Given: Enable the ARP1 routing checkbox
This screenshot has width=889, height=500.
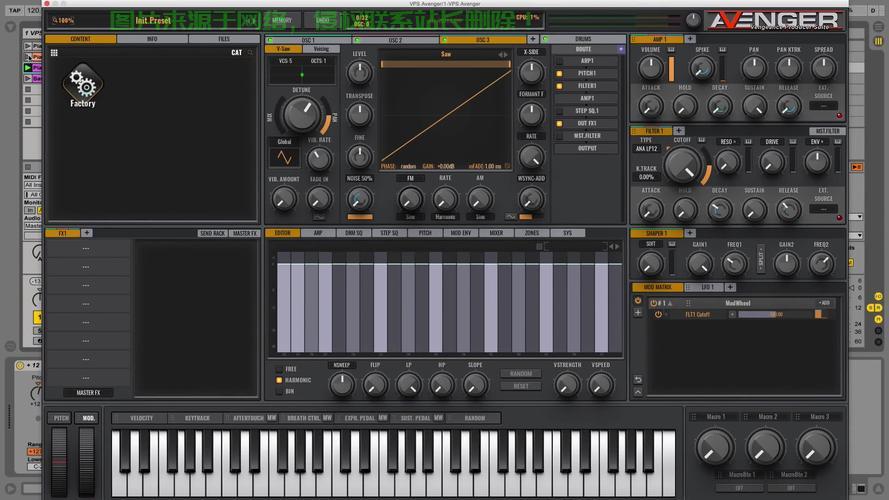Looking at the screenshot, I should (x=560, y=61).
